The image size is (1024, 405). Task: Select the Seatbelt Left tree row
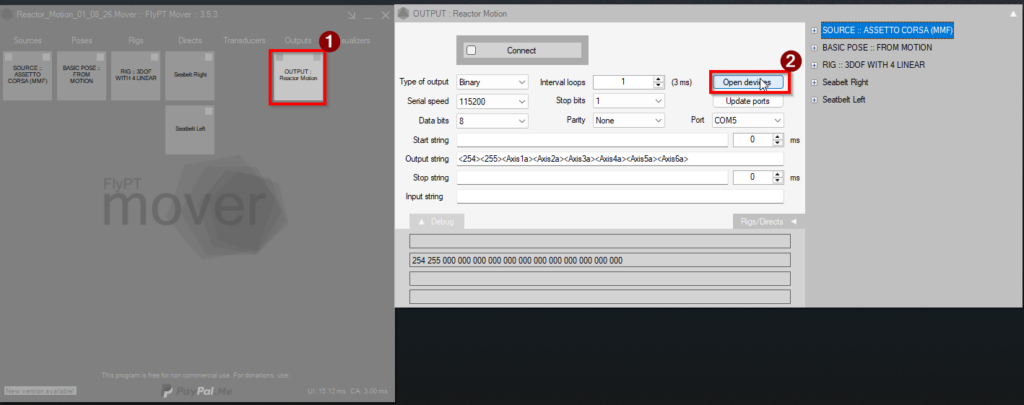pyautogui.click(x=844, y=100)
